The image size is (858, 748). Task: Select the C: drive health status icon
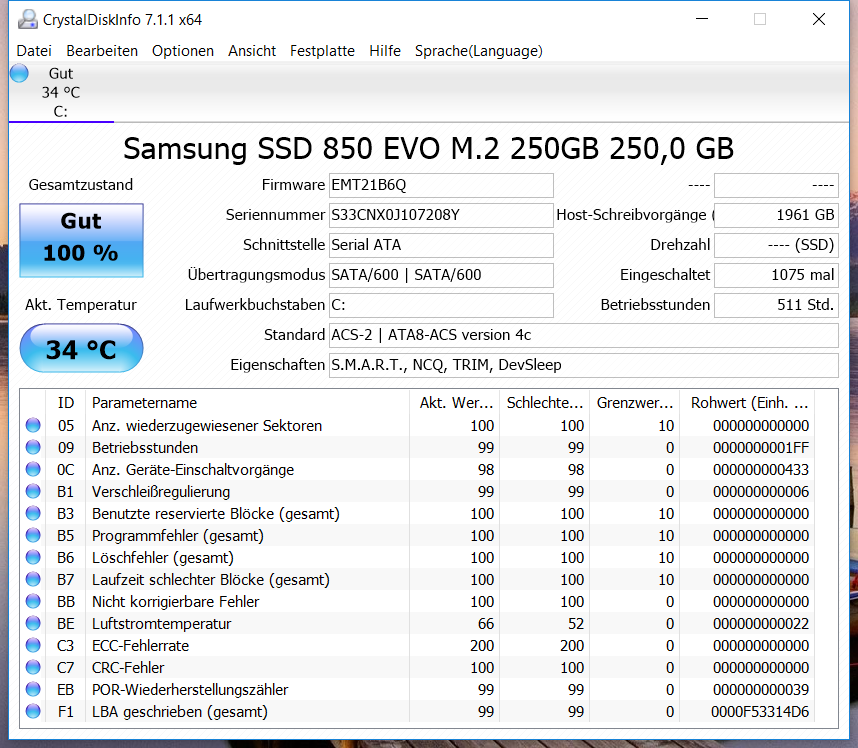(19, 73)
